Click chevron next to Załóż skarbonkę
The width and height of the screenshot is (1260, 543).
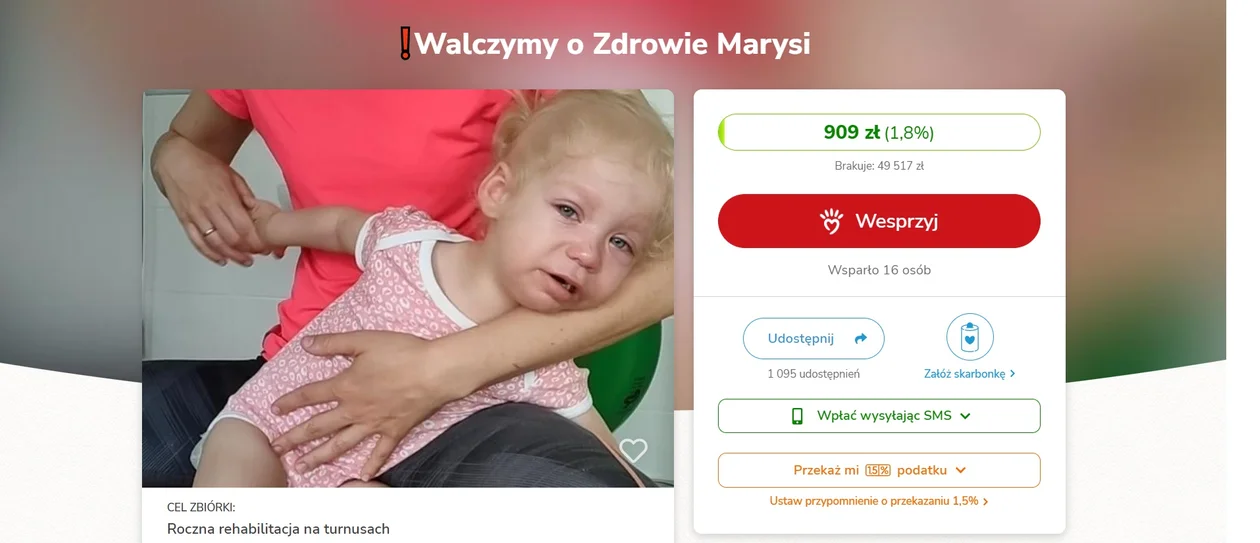pyautogui.click(x=1013, y=374)
